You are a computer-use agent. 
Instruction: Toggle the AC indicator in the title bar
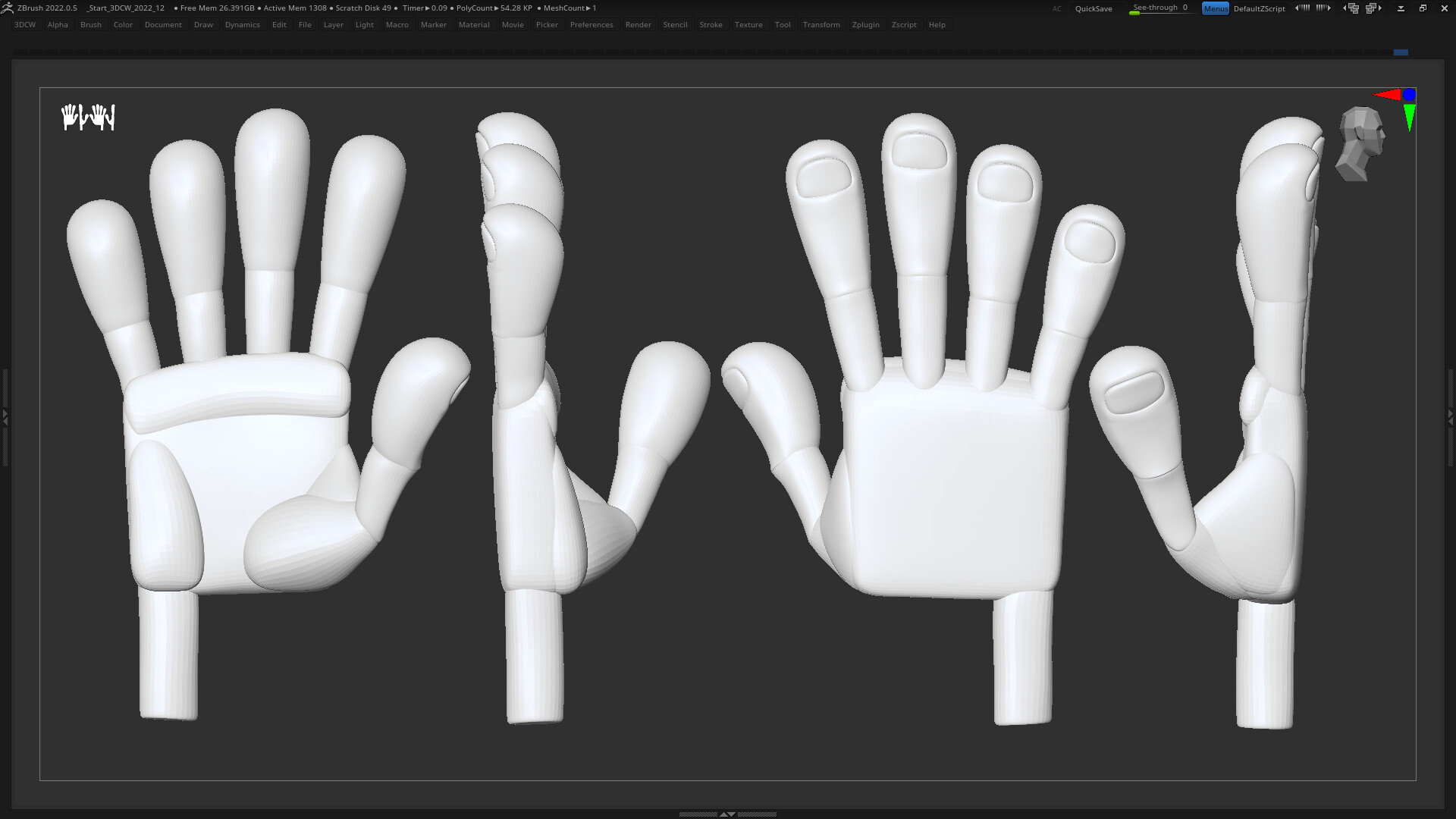point(1057,8)
